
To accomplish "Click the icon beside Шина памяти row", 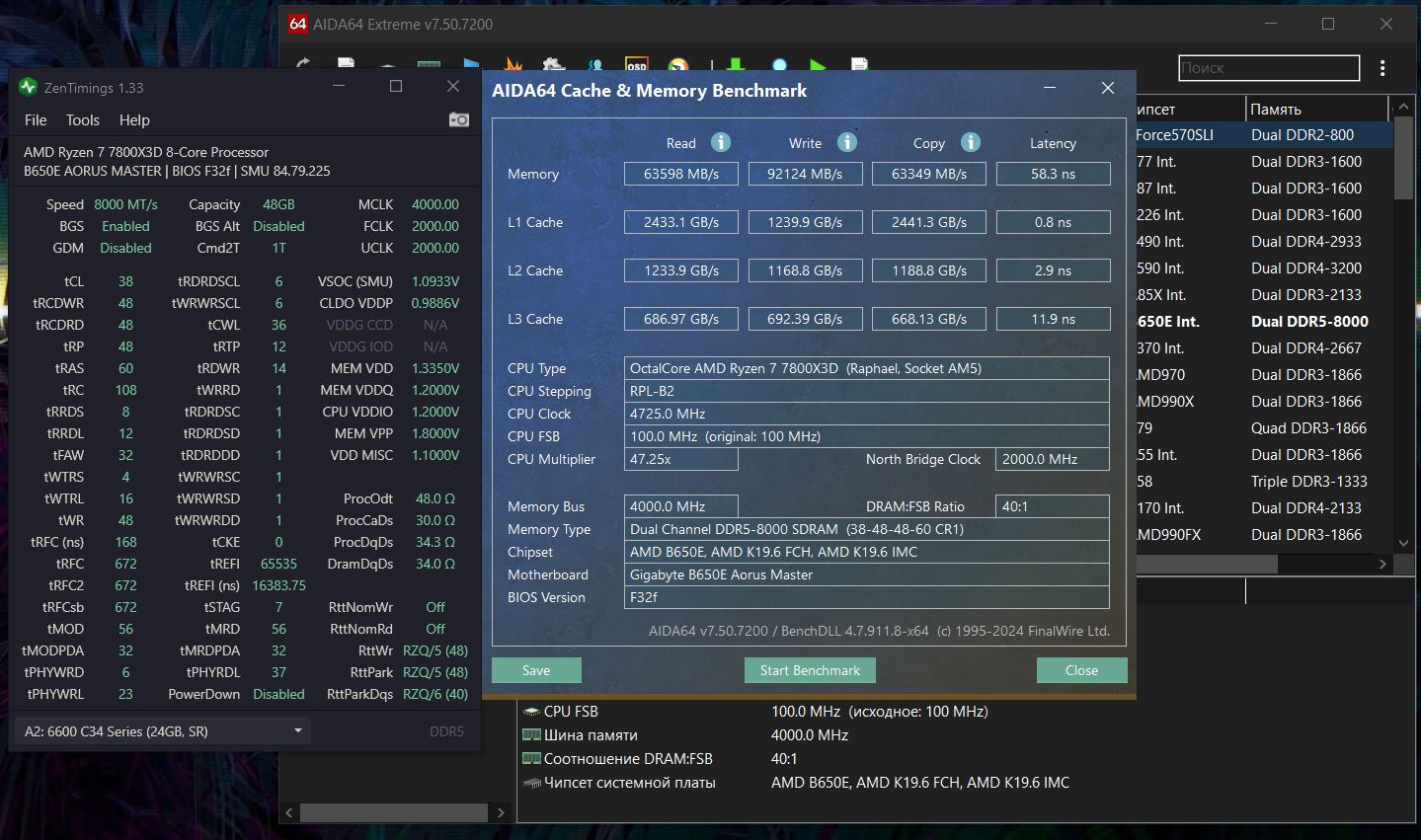I will point(531,735).
